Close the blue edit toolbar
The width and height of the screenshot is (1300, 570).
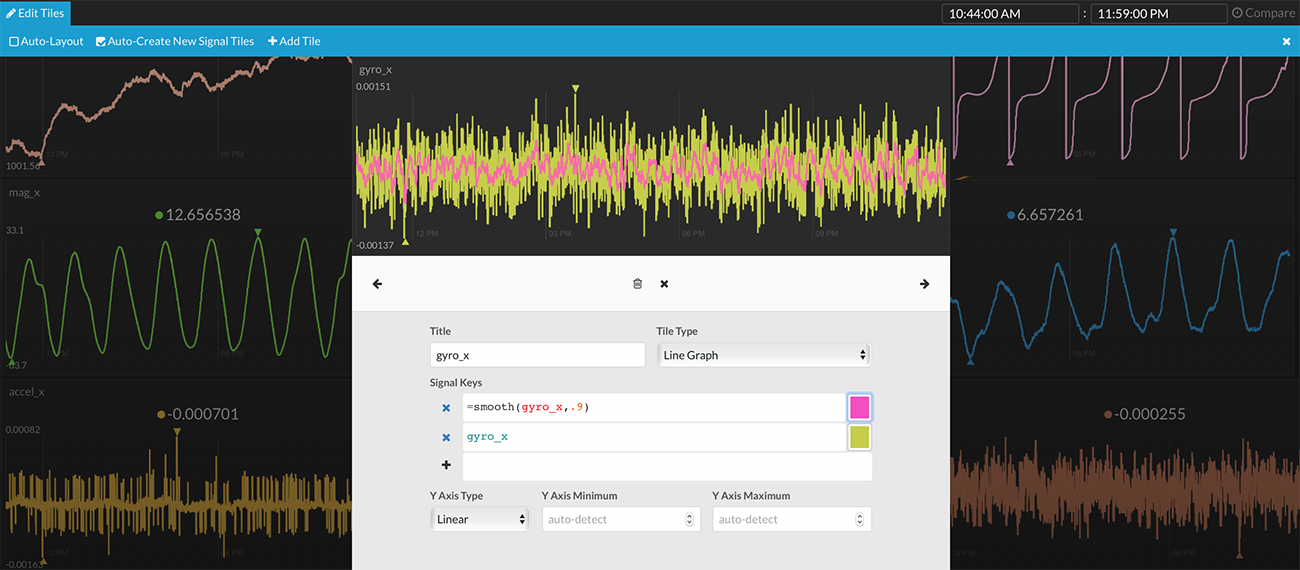pos(1286,41)
